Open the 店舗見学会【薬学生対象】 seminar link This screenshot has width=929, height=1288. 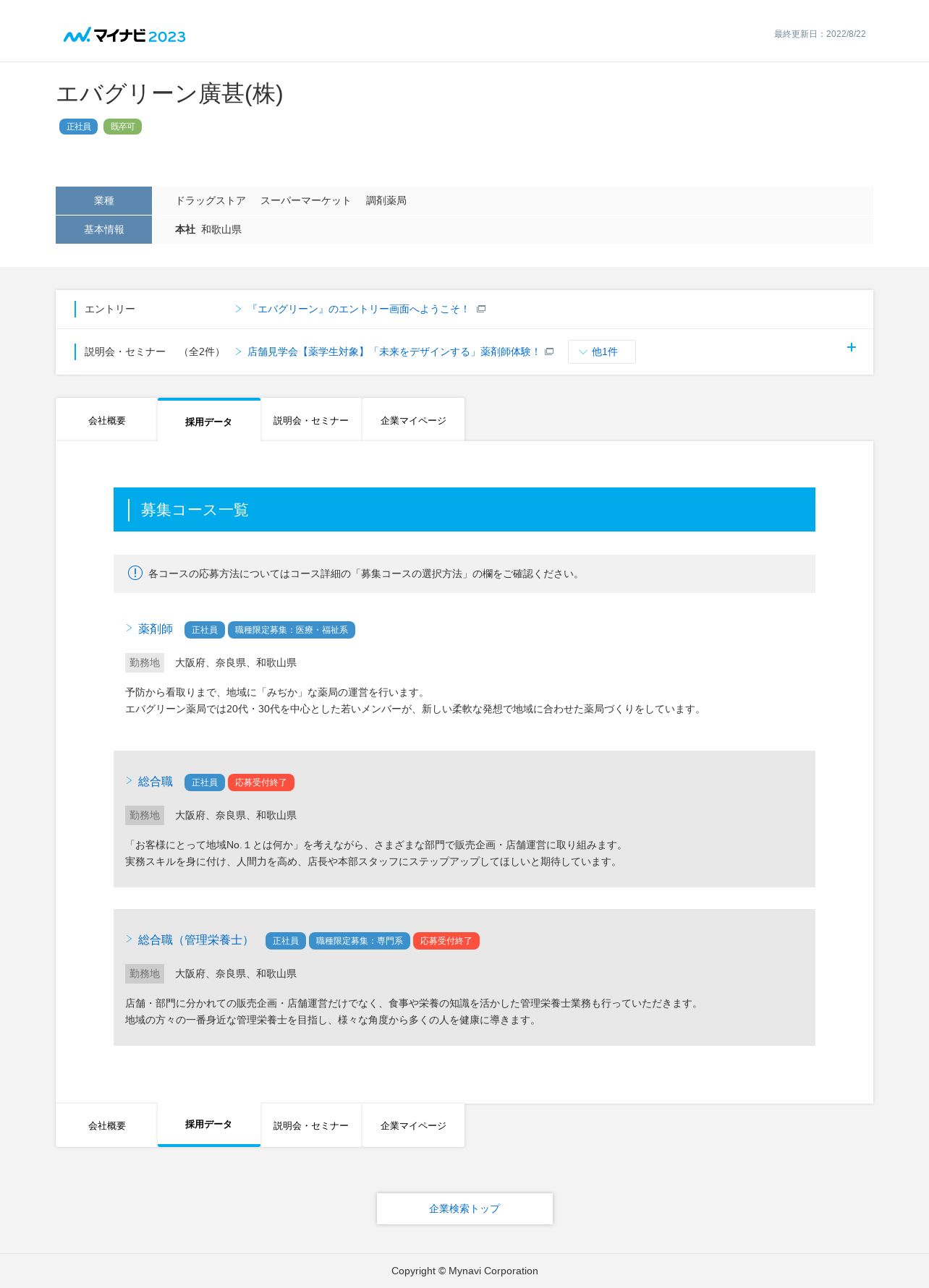pyautogui.click(x=394, y=352)
